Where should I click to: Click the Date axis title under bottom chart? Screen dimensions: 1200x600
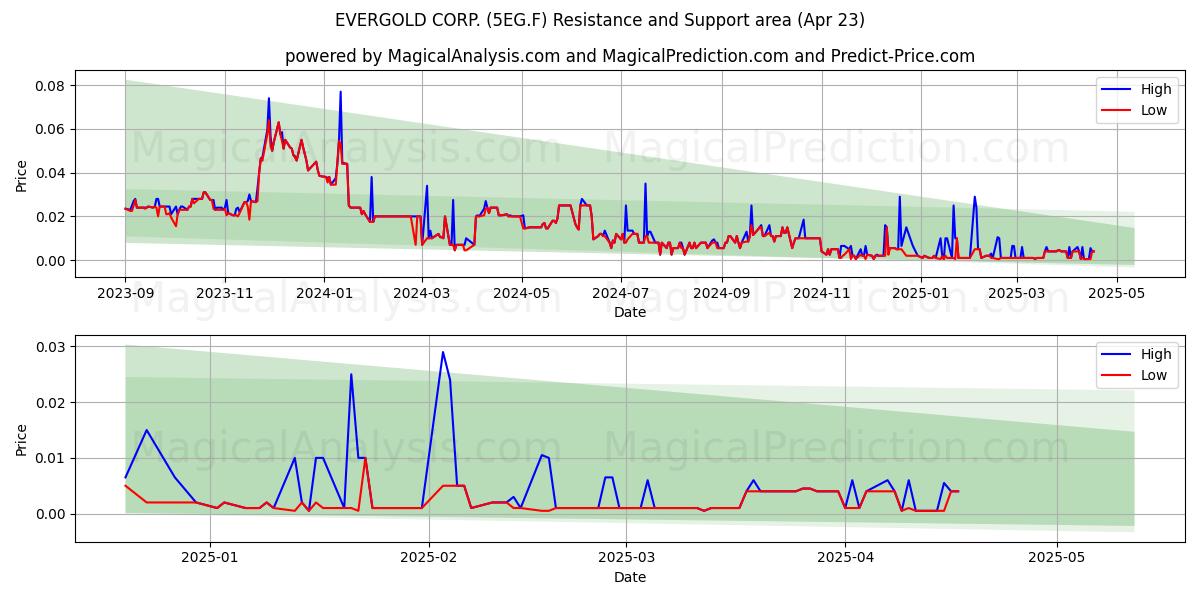coord(630,577)
